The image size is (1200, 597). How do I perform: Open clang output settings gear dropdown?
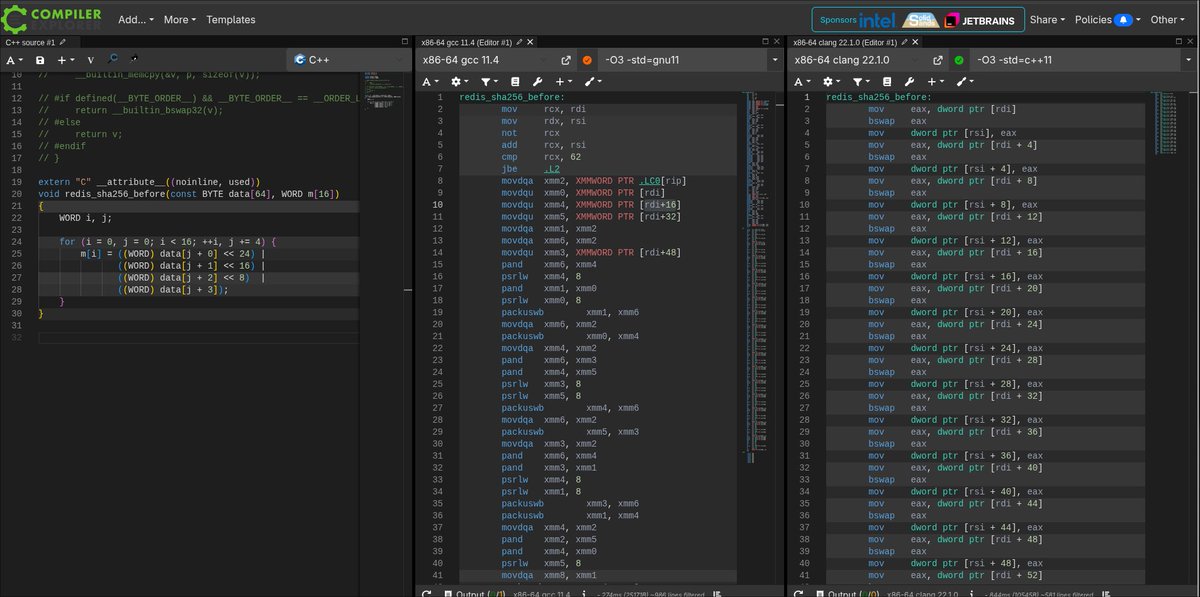pos(832,81)
